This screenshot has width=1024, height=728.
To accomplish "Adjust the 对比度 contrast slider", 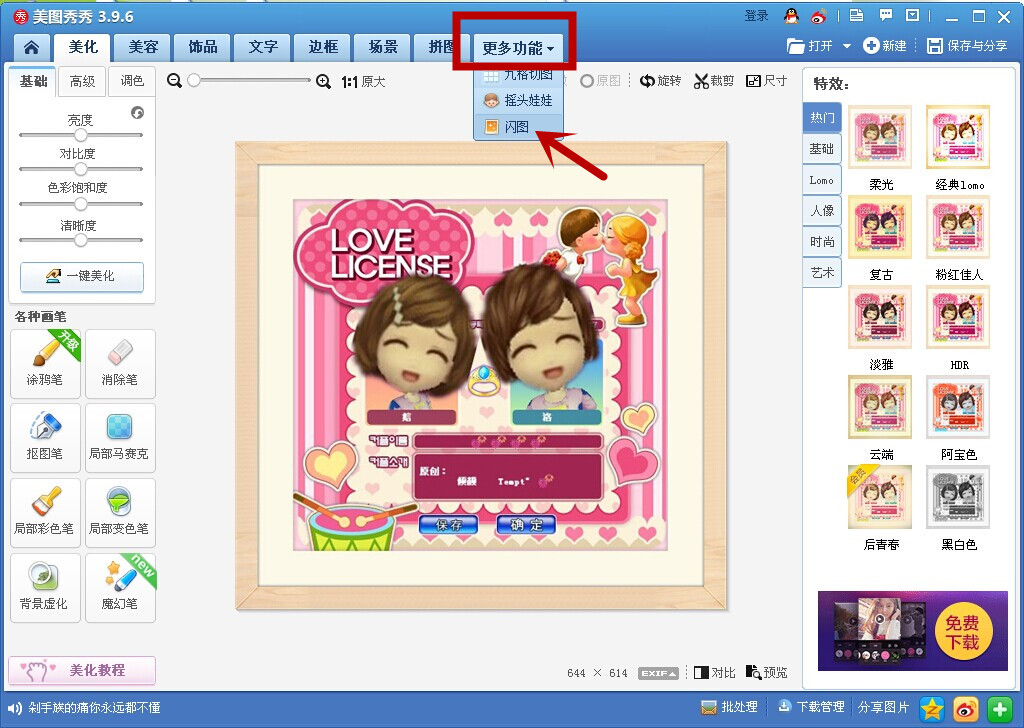I will tap(81, 169).
